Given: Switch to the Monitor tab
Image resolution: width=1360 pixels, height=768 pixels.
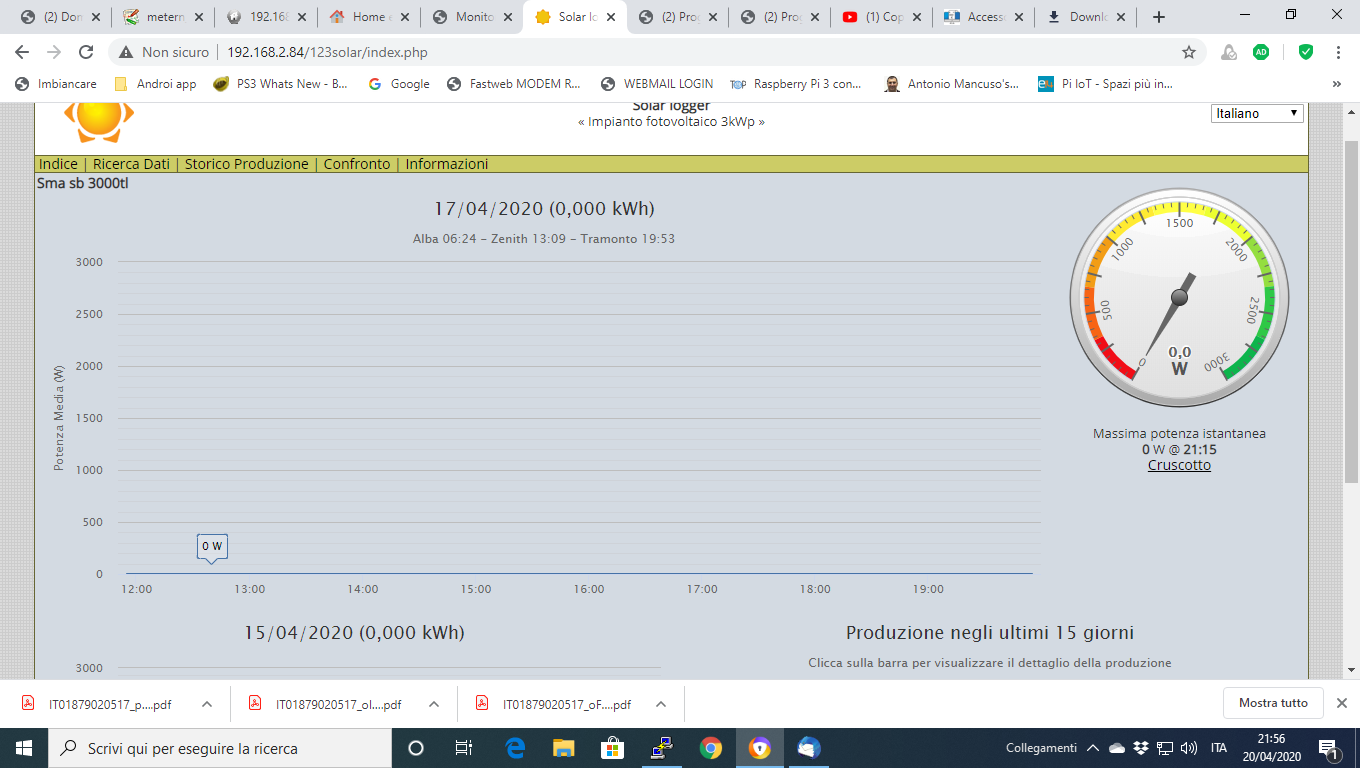Looking at the screenshot, I should point(470,17).
